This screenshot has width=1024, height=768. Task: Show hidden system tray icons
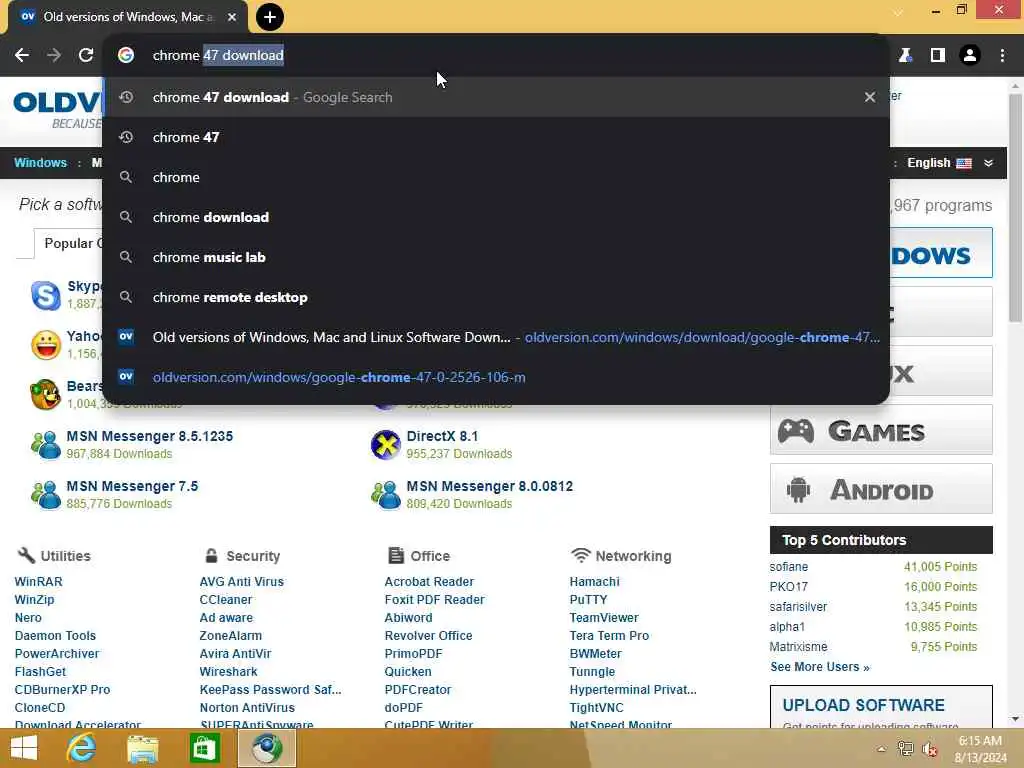coord(882,749)
